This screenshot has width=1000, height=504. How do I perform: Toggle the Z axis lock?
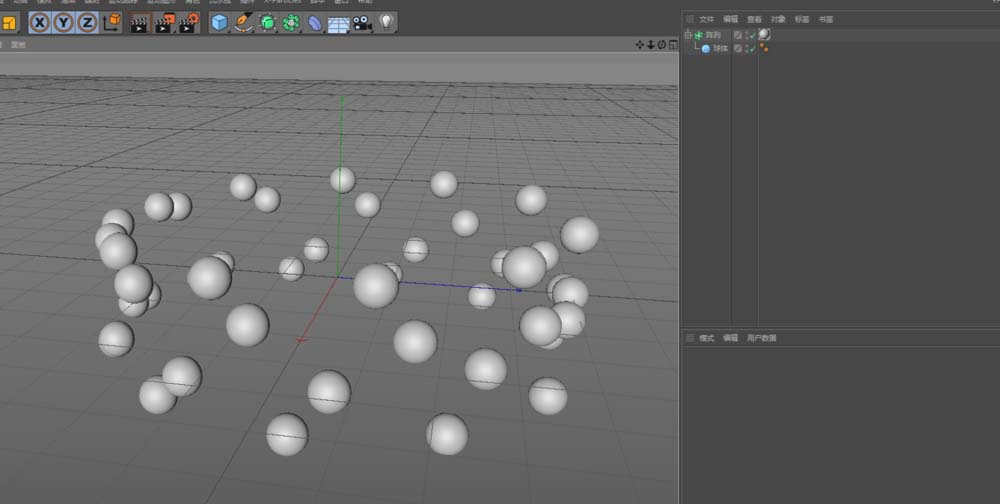point(88,22)
